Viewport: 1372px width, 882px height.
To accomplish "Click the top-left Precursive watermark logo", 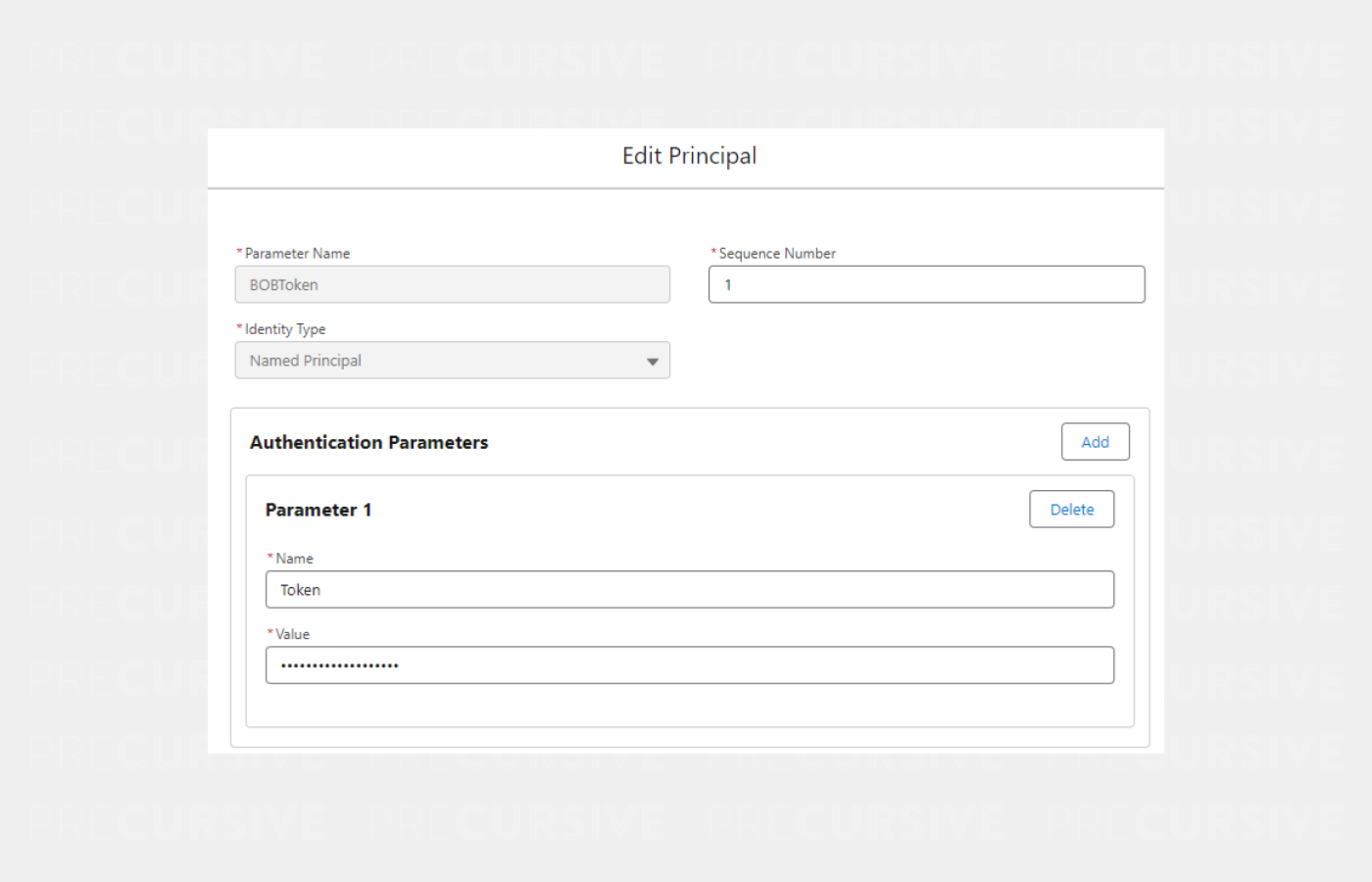I will pyautogui.click(x=176, y=61).
